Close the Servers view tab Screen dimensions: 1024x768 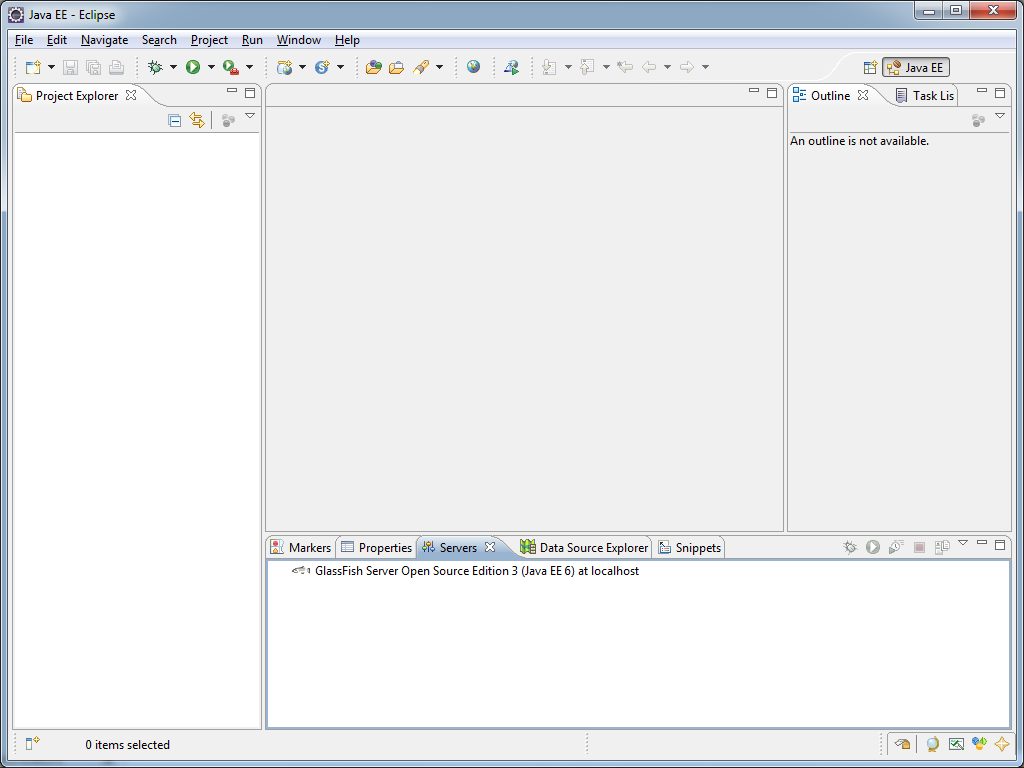(490, 547)
